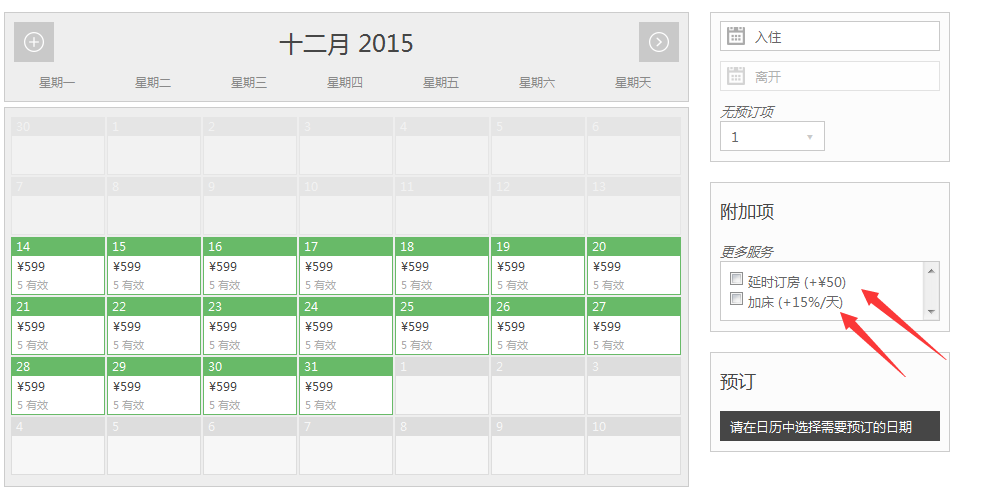This screenshot has height=498, width=981.
Task: Click the 离开 check-out date field
Action: tap(830, 76)
